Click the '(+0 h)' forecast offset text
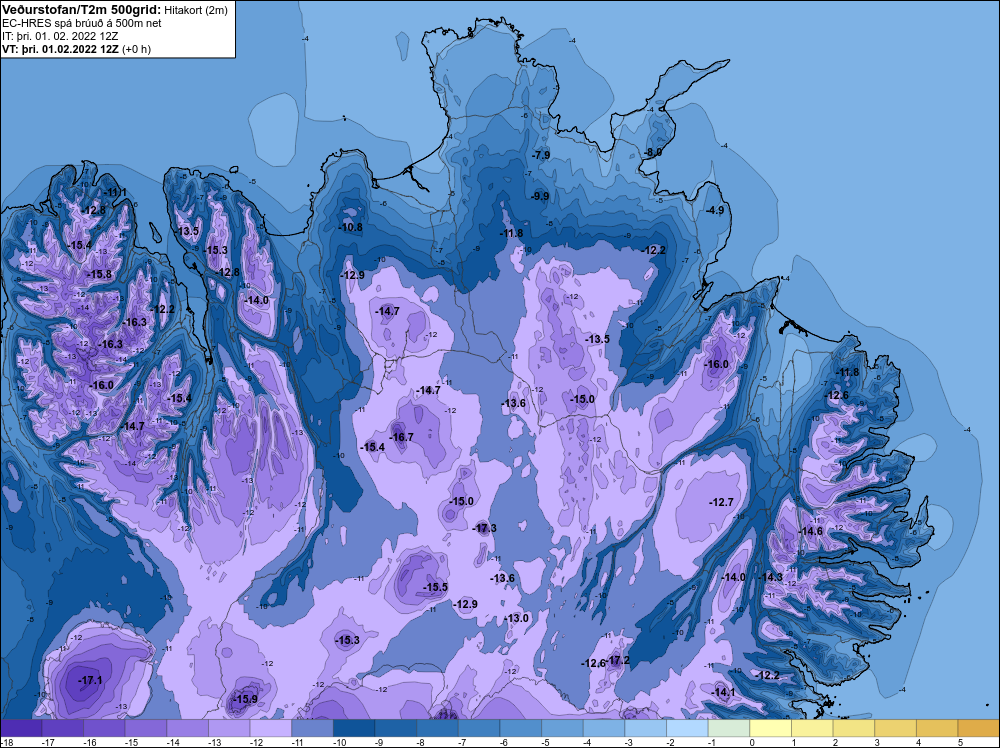The image size is (1000, 748). (136, 49)
